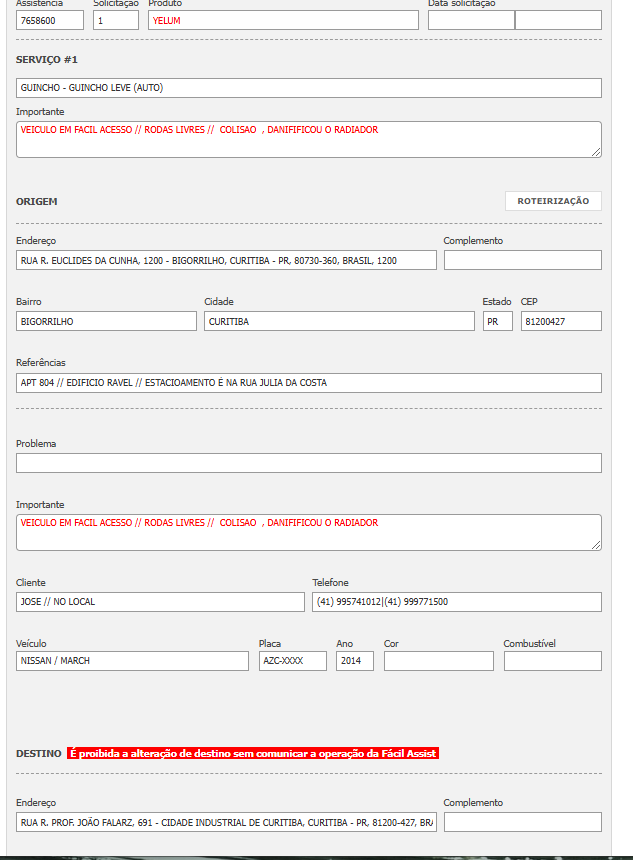This screenshot has width=633, height=860.
Task: Click the Importante textarea under Serviço #1
Action: click(309, 139)
